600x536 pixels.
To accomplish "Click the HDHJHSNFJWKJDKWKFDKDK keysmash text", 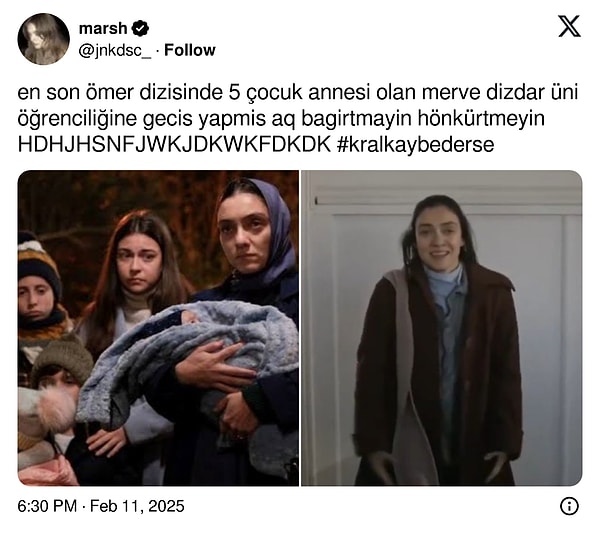I will pyautogui.click(x=174, y=145).
